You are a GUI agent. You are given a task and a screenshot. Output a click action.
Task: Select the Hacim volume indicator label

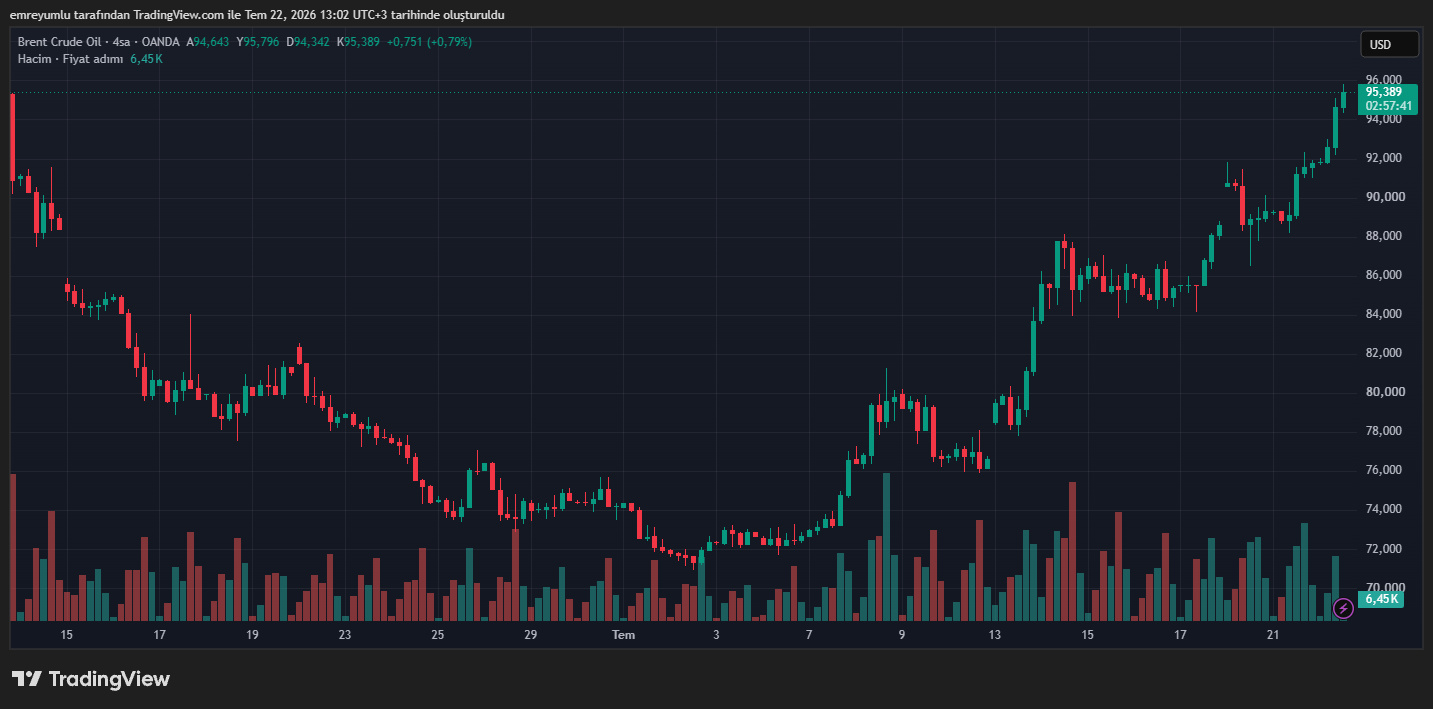(x=34, y=59)
